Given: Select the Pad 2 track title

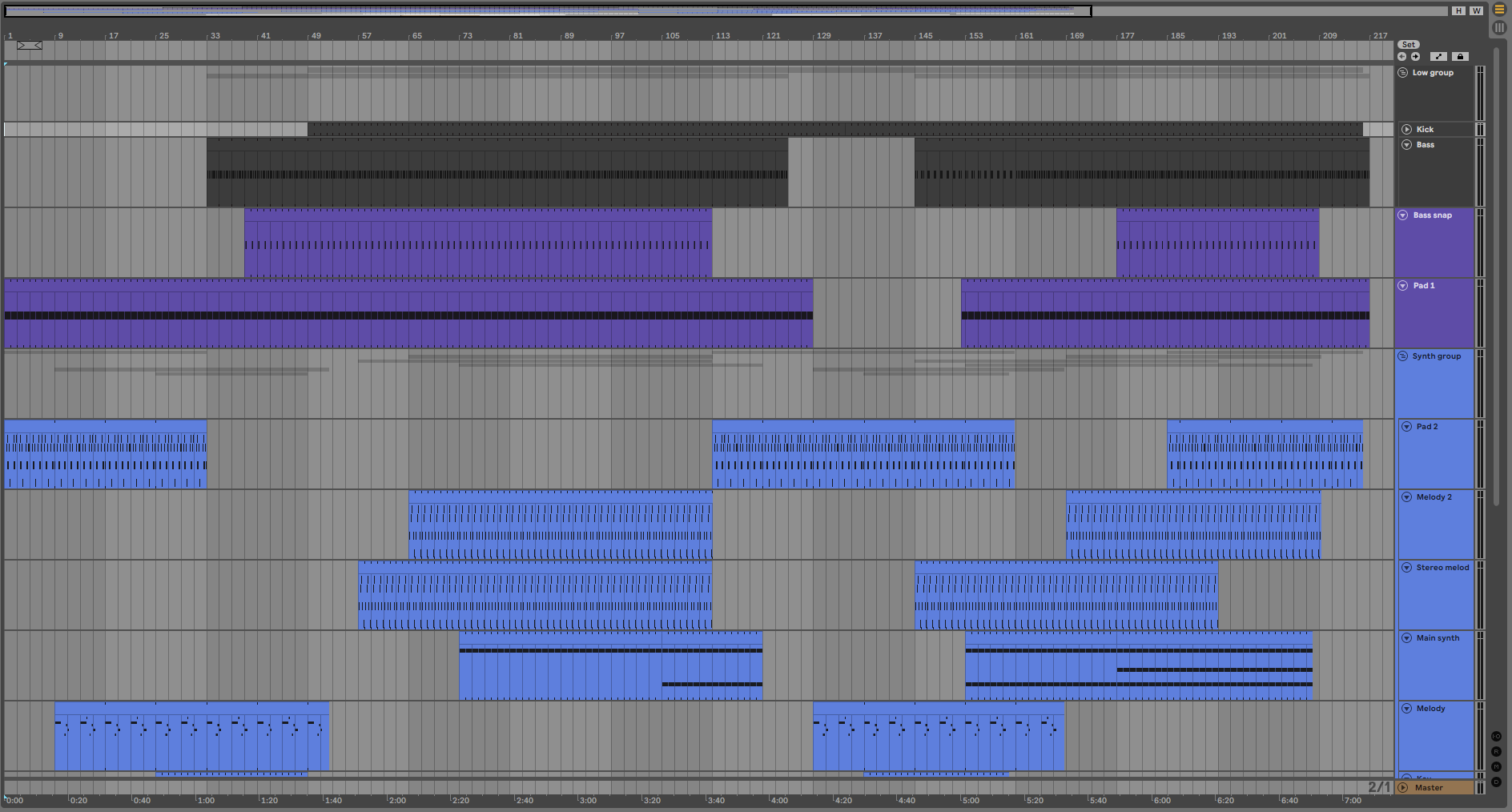Looking at the screenshot, I should (1427, 427).
